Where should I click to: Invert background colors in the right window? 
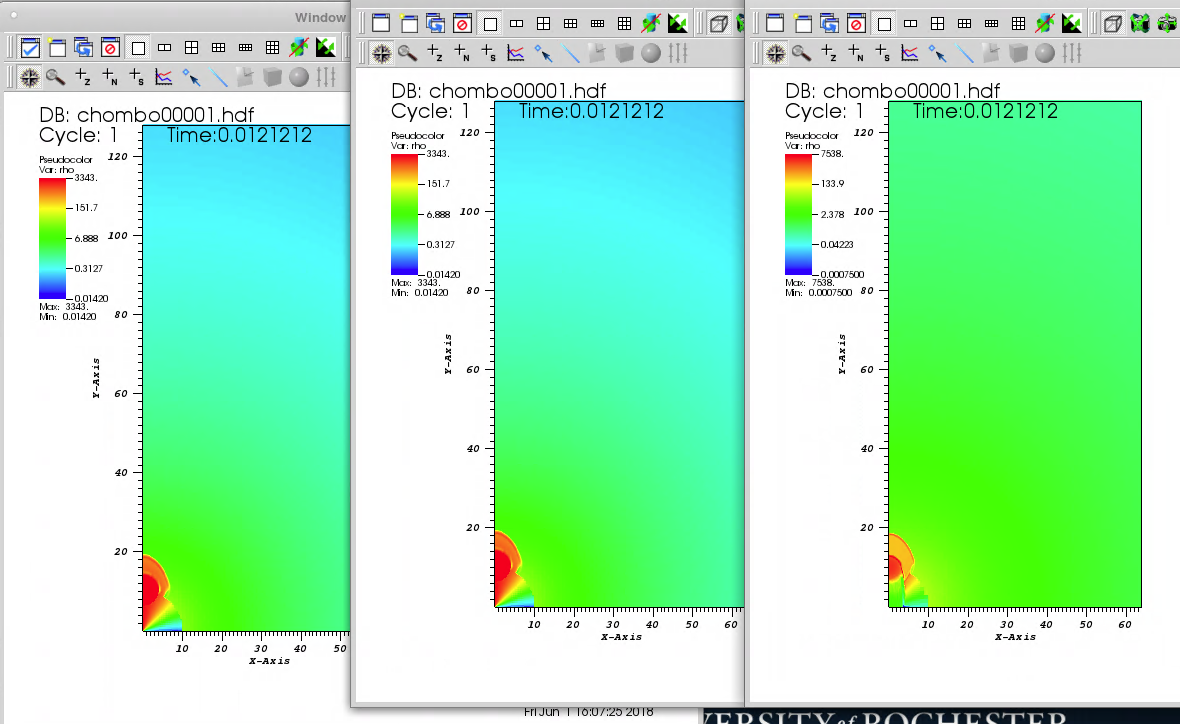pos(1072,24)
